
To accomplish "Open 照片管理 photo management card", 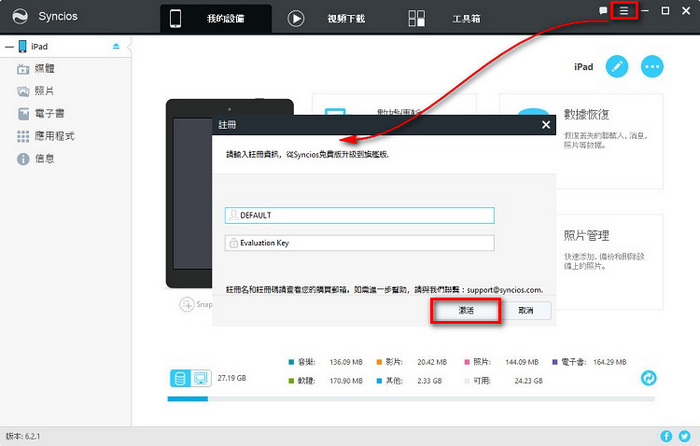I will click(x=609, y=262).
